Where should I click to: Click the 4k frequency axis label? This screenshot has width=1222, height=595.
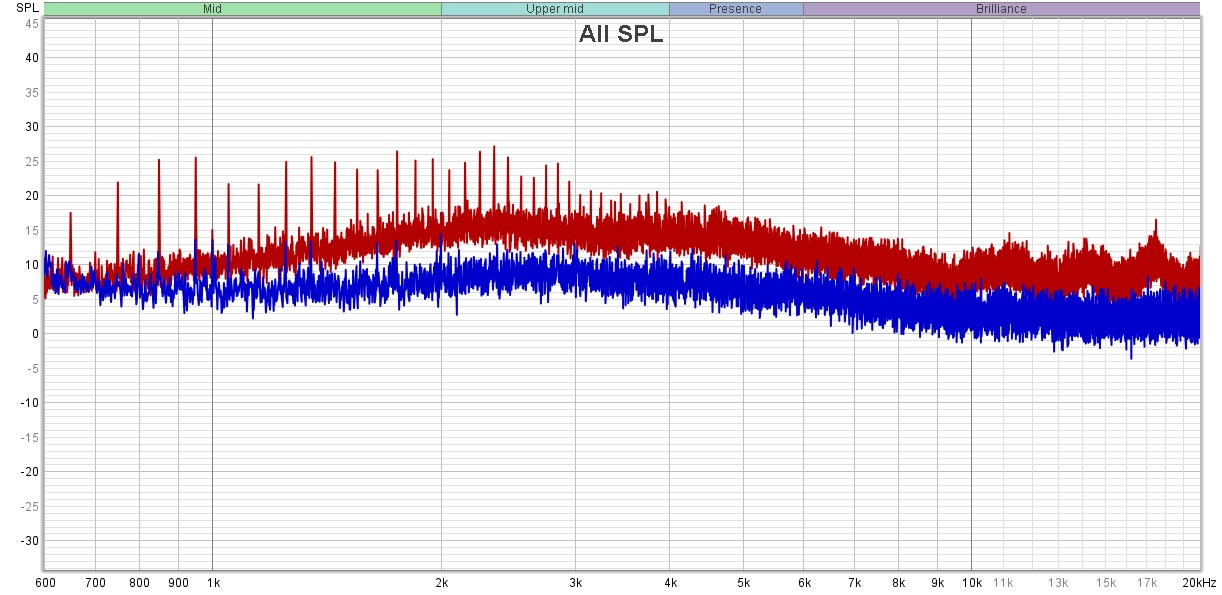tap(670, 582)
